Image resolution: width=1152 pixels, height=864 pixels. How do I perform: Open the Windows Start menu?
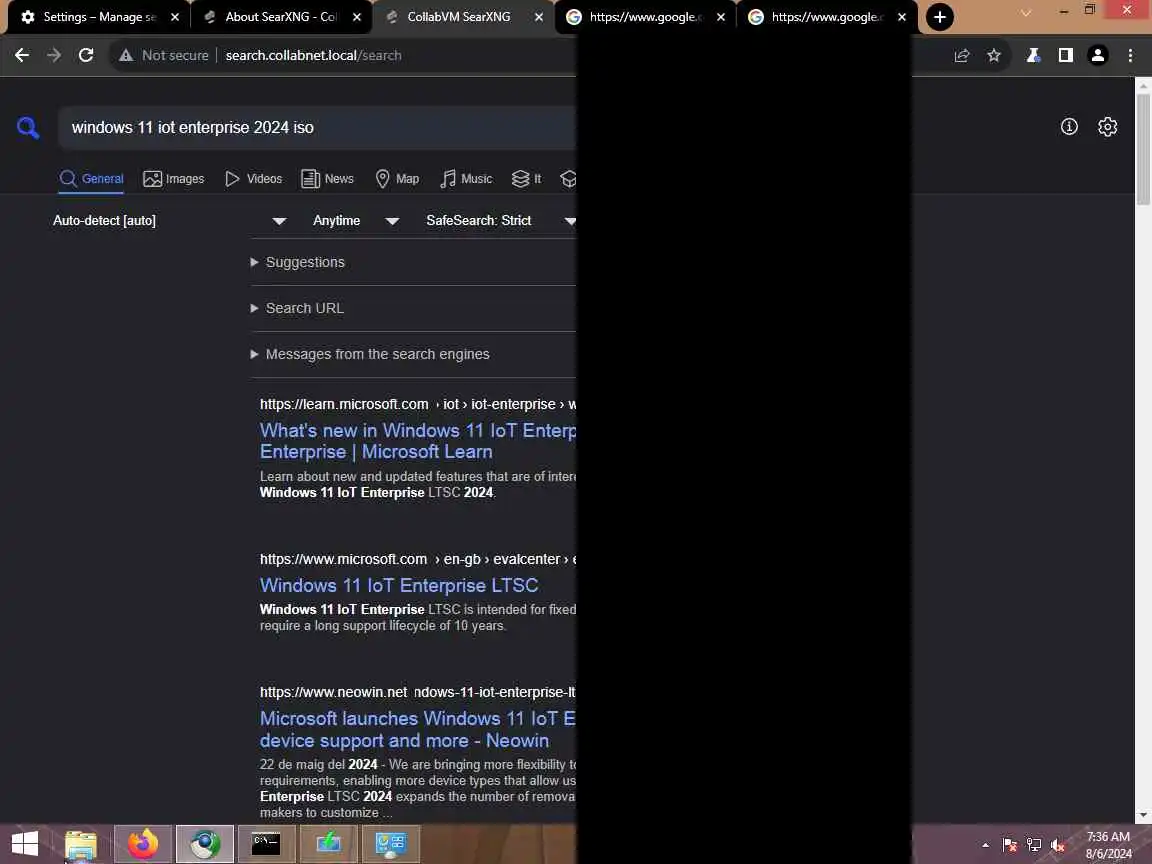25,843
